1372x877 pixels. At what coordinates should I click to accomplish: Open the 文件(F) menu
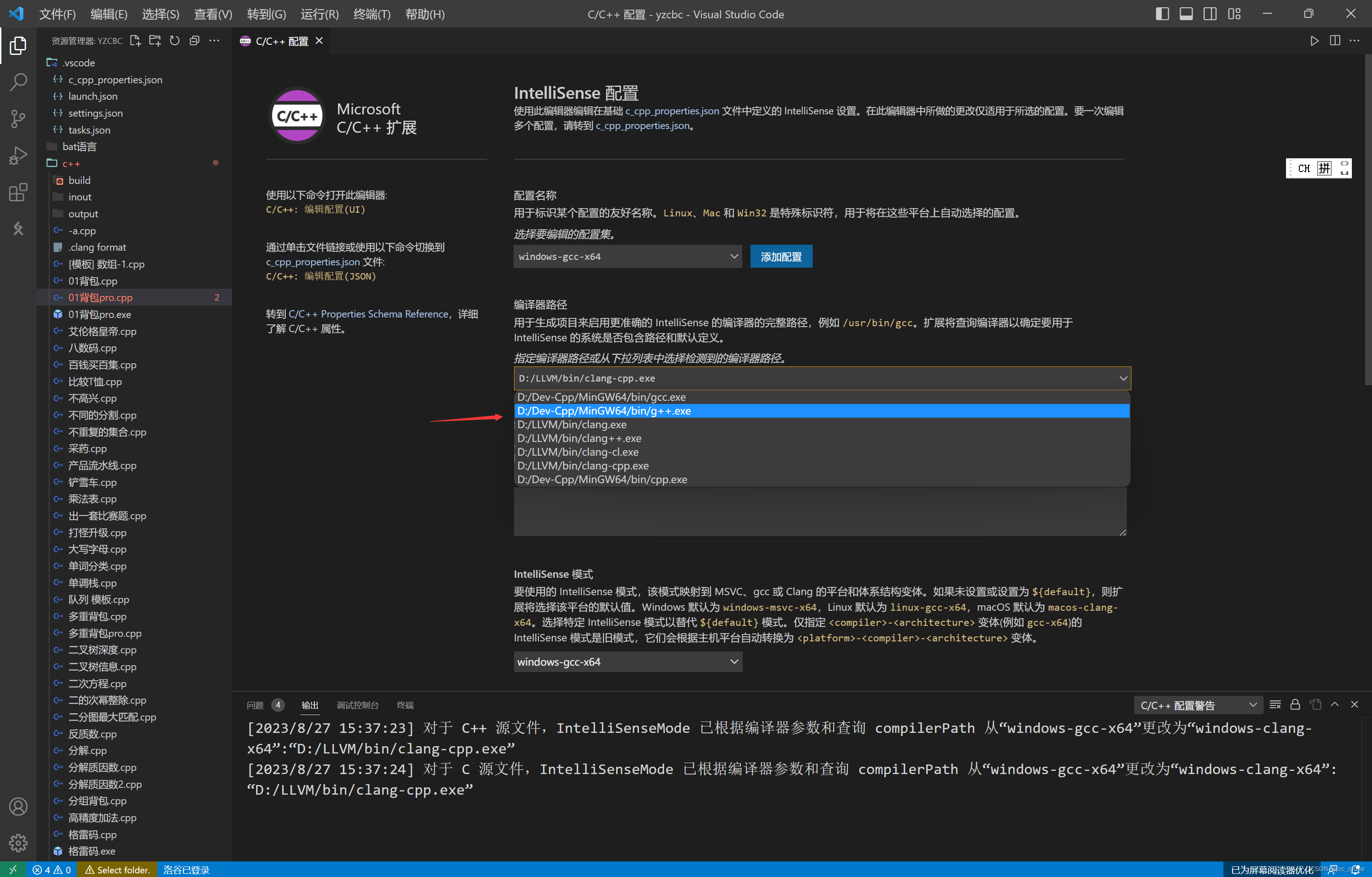point(57,14)
